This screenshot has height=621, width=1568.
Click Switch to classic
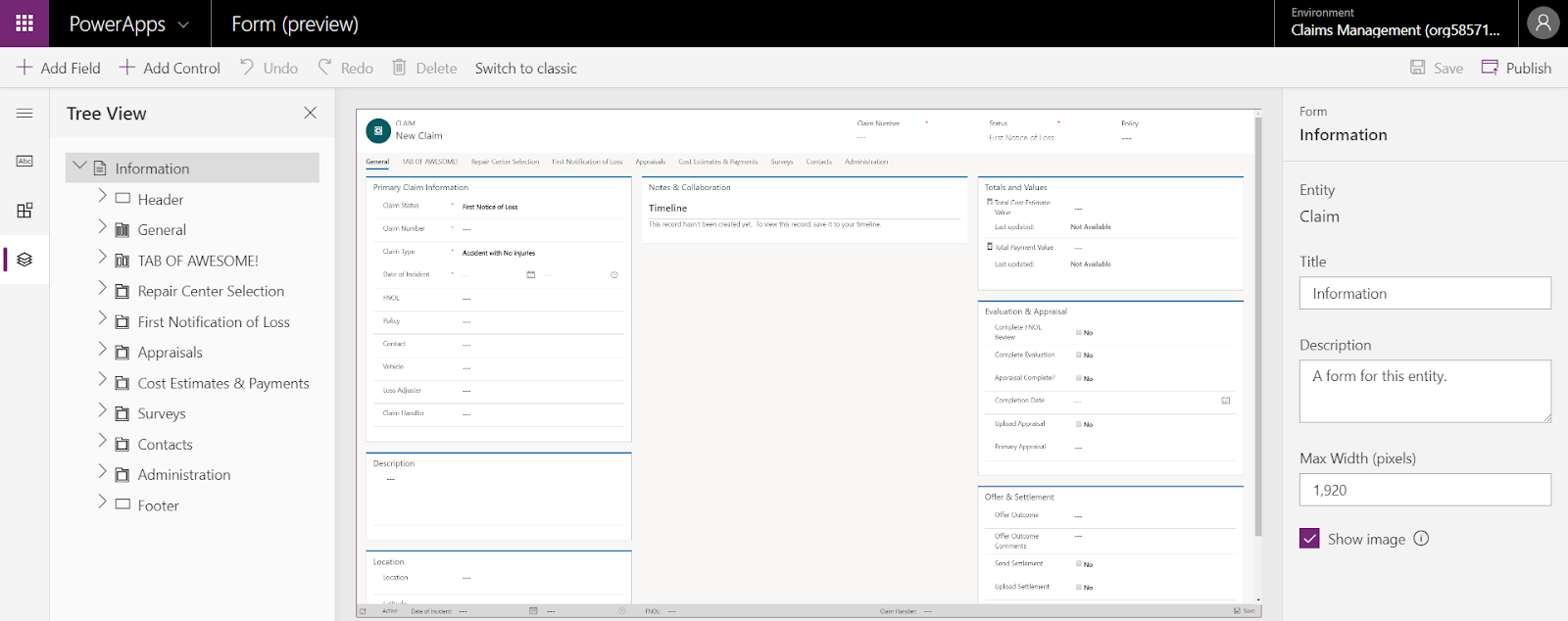point(526,69)
